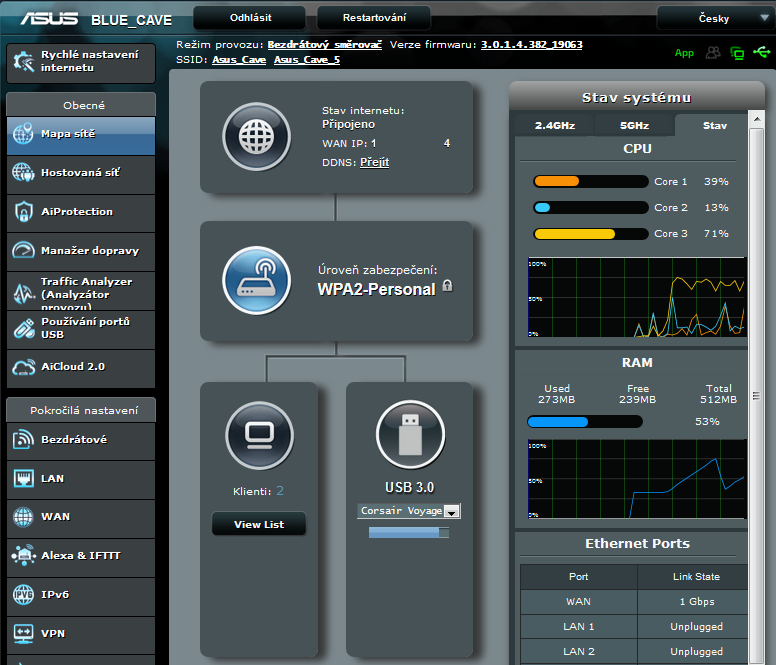
Task: Open the Manažer dopravy sidebar item
Action: [x=80, y=251]
